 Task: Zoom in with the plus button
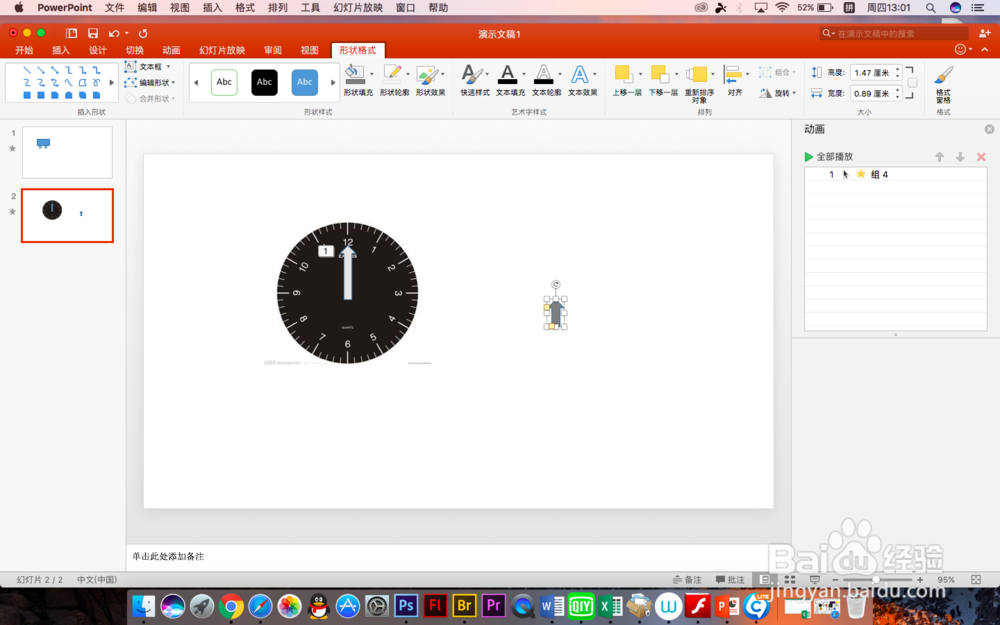[x=920, y=580]
